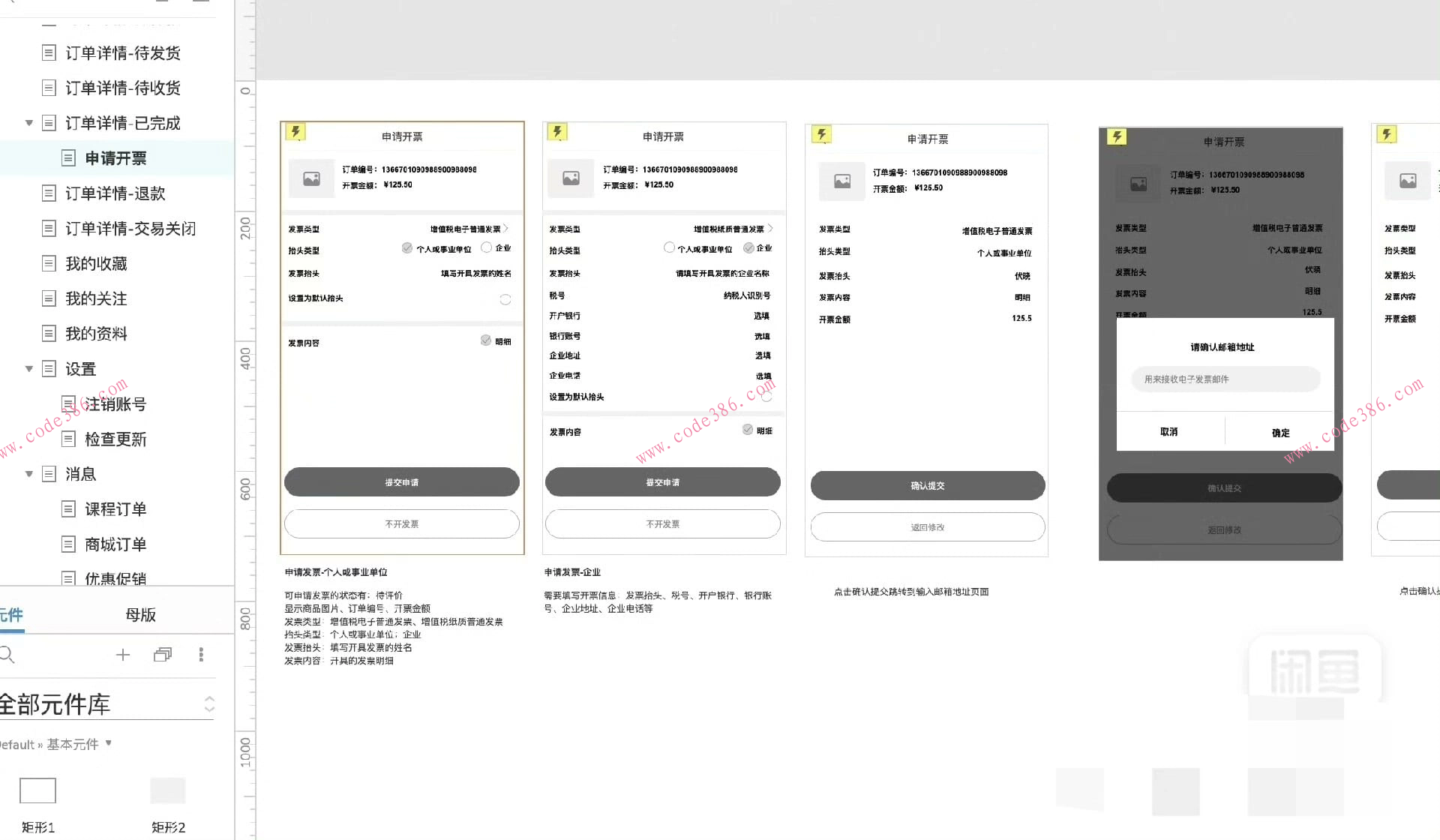This screenshot has height=840, width=1440.
Task: Select 企业 radio in first mockup
Action: point(486,247)
